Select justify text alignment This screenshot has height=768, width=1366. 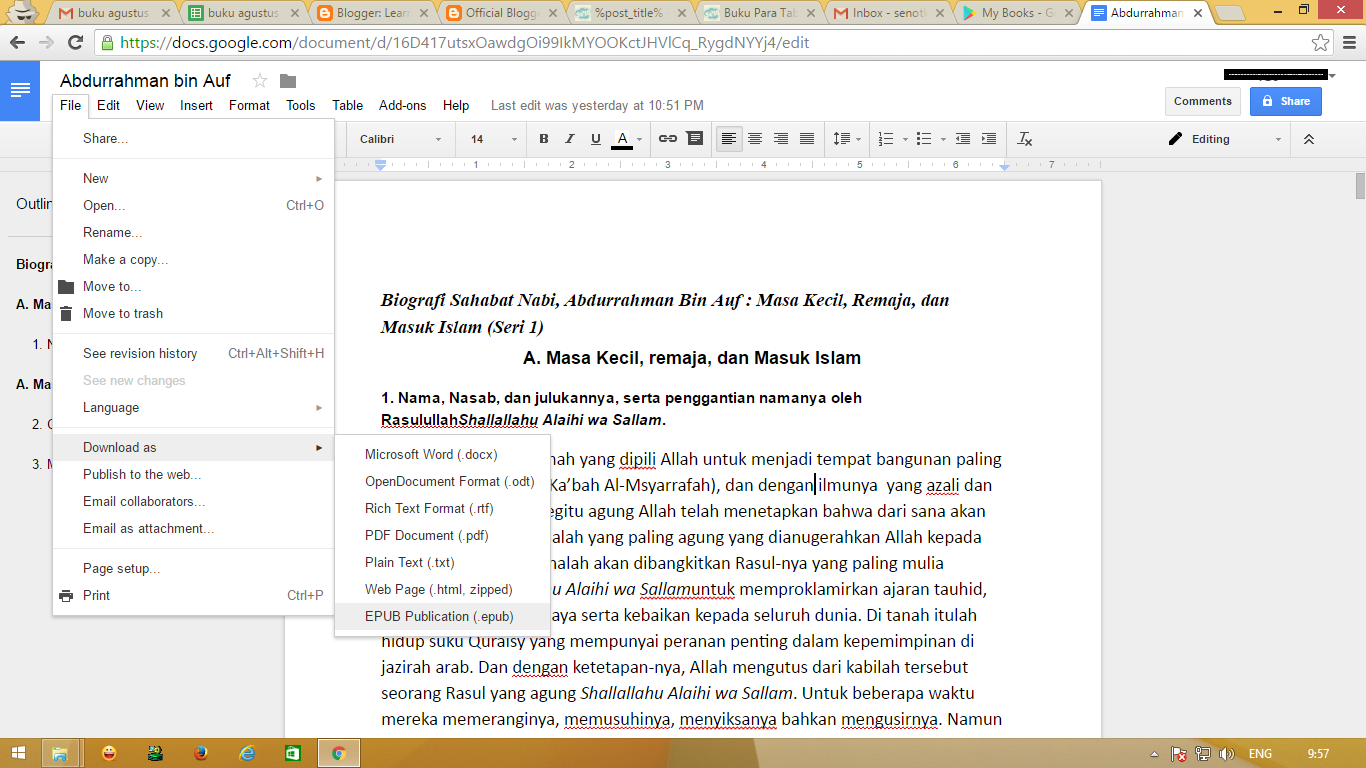807,139
